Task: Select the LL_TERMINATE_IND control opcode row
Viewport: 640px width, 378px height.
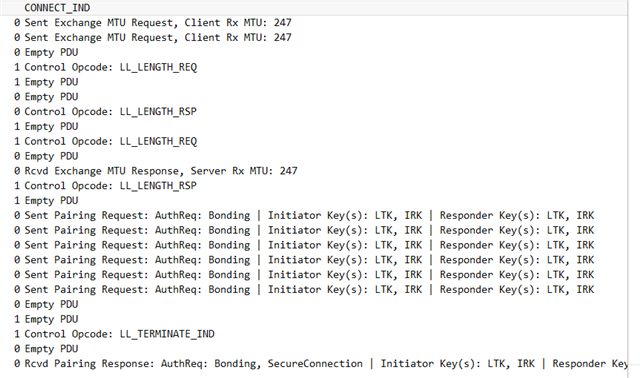Action: 313,334
